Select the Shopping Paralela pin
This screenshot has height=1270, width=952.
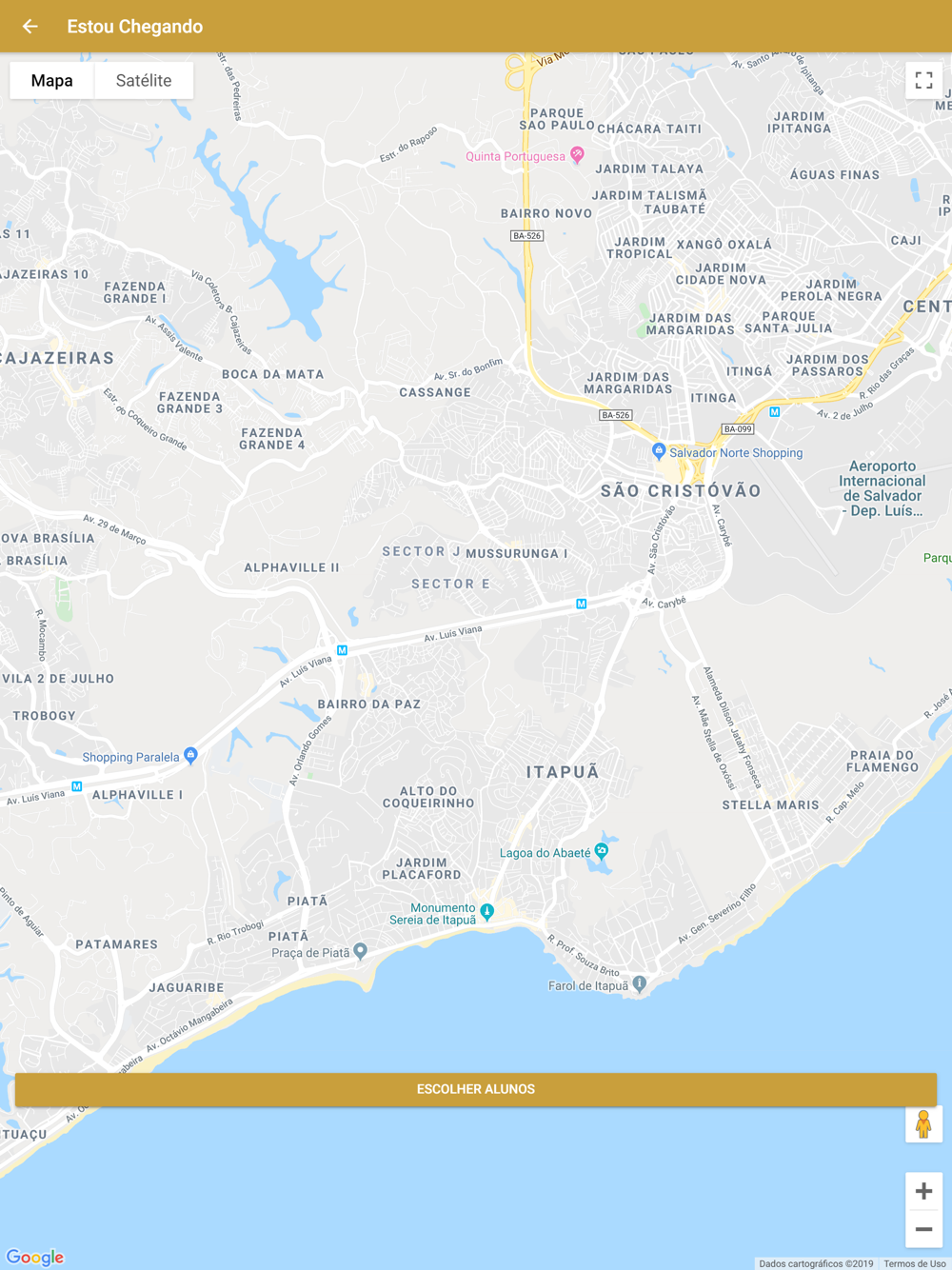pyautogui.click(x=190, y=756)
